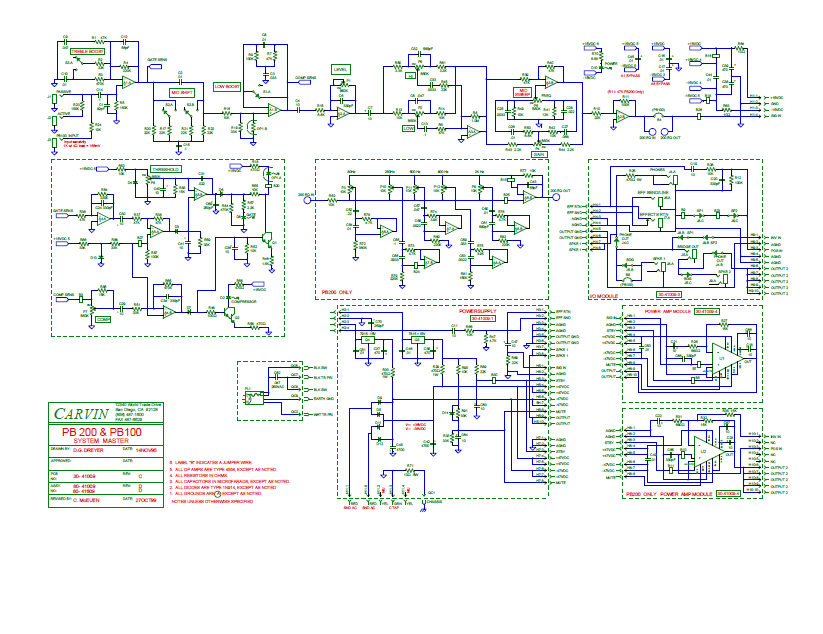Click the "MID SHIFT" label box

[x=182, y=92]
